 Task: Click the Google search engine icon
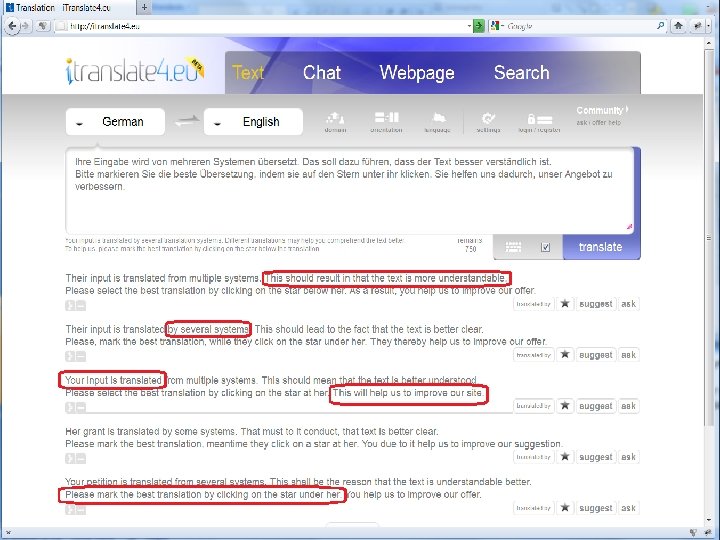[495, 26]
